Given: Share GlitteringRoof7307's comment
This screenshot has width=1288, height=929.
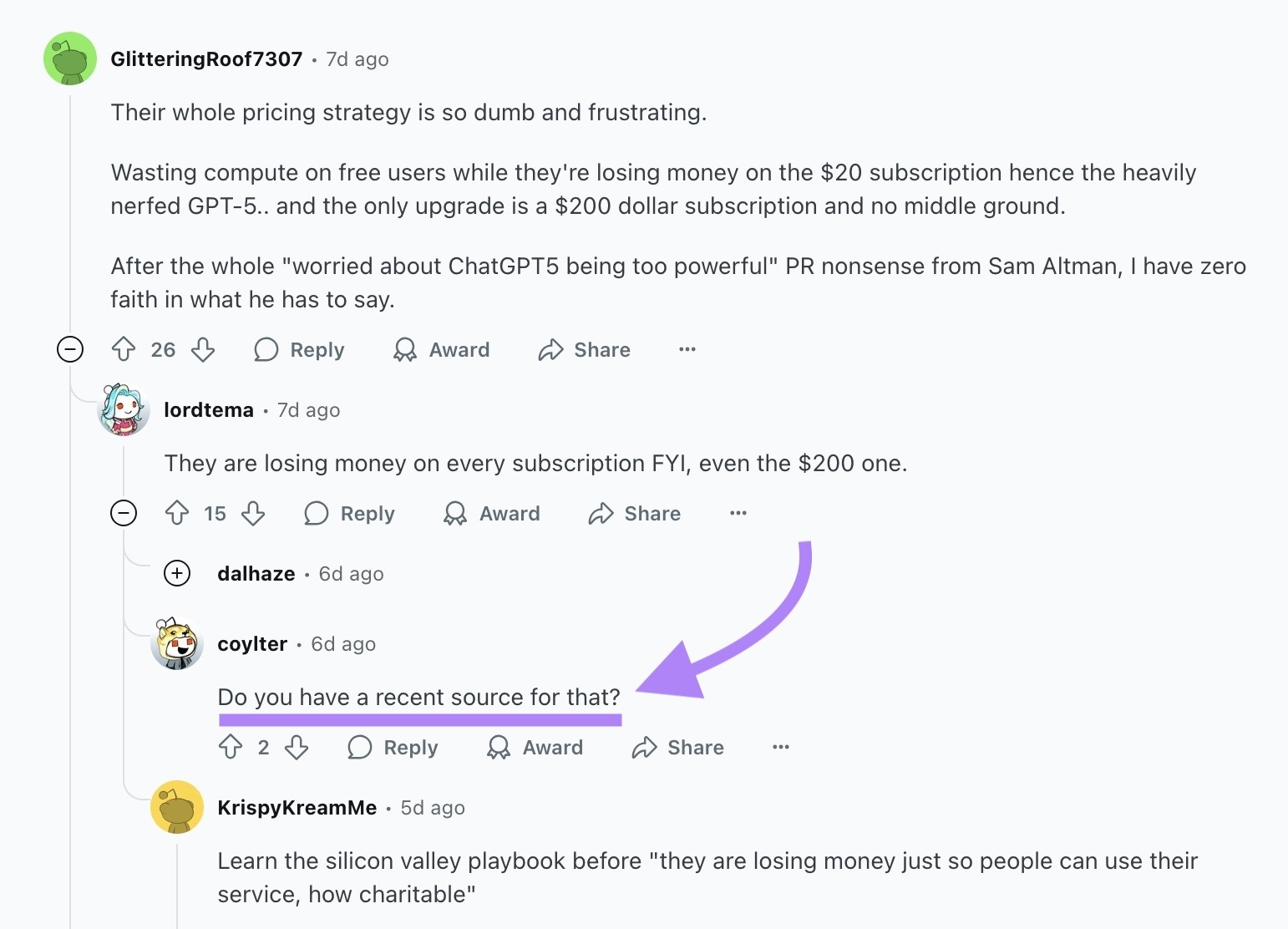Looking at the screenshot, I should (584, 349).
